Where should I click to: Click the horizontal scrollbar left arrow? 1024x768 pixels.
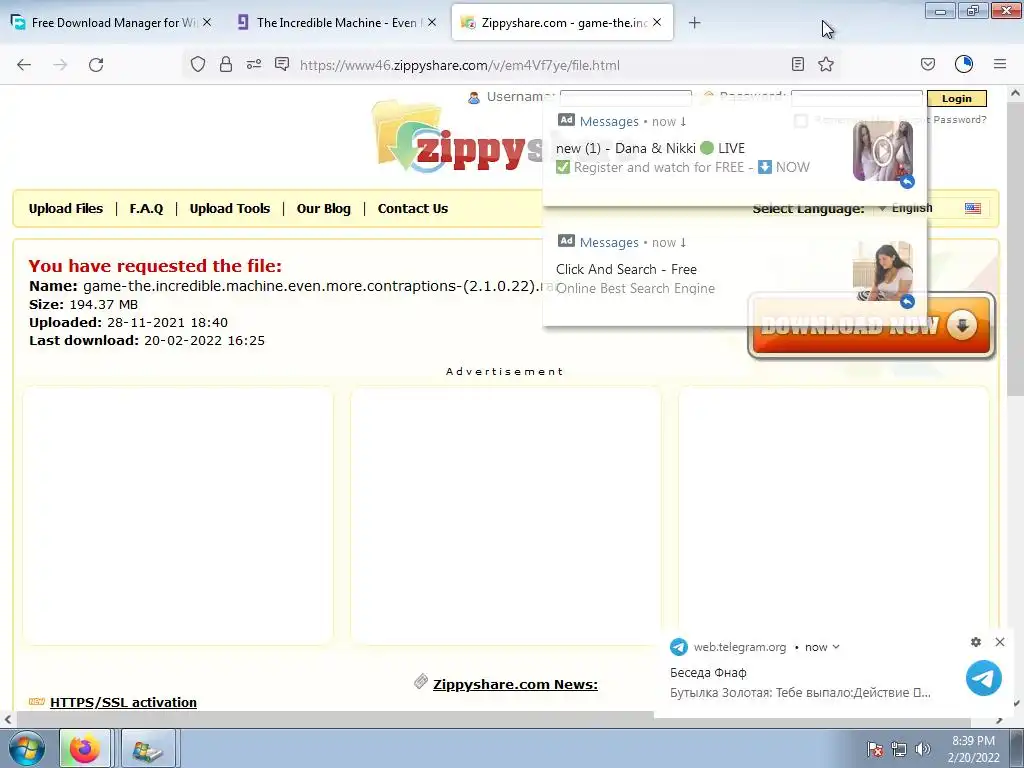tap(7, 720)
